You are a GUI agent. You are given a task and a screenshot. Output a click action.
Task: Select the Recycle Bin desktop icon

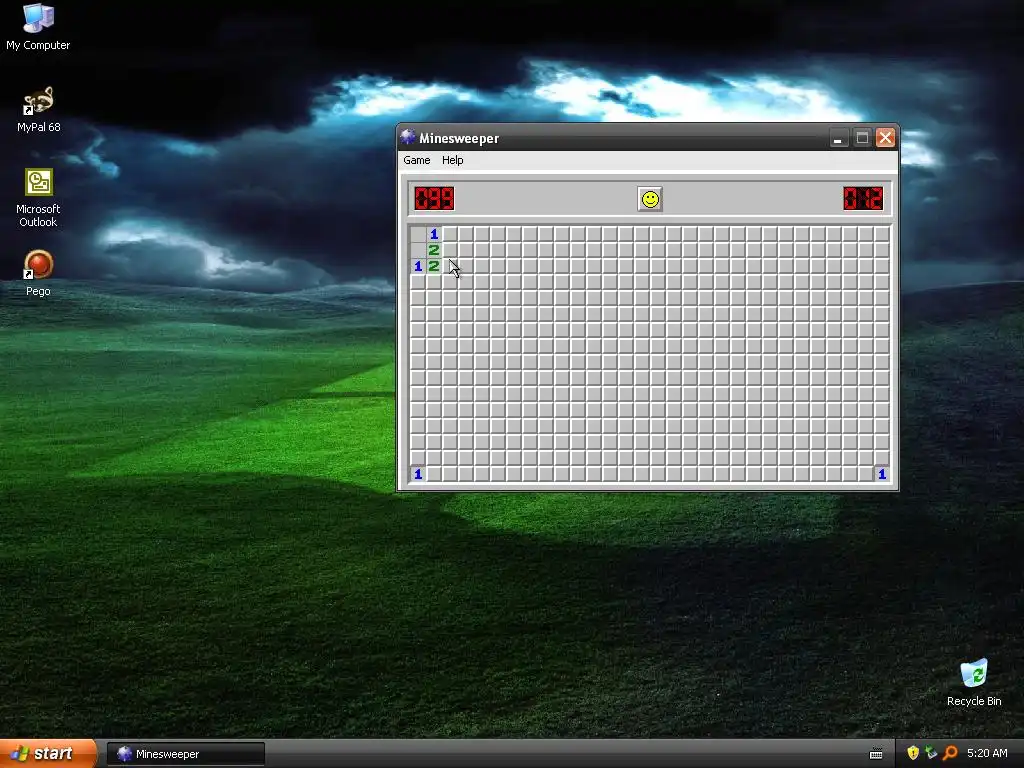974,683
